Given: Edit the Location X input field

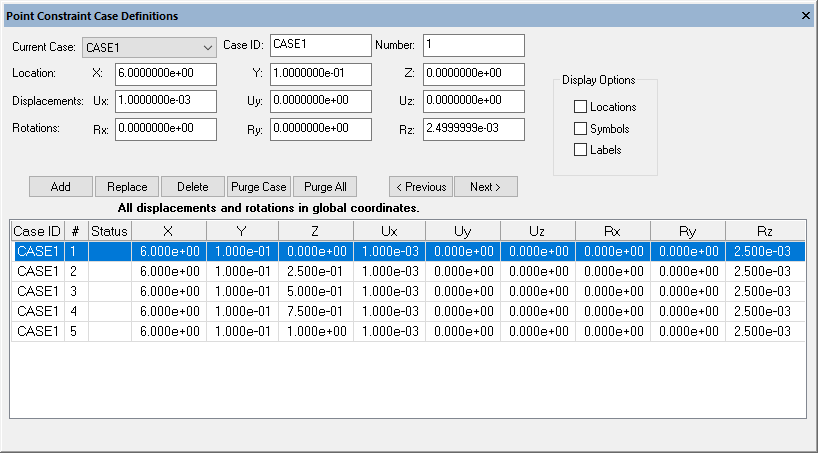Looking at the screenshot, I should click(166, 74).
